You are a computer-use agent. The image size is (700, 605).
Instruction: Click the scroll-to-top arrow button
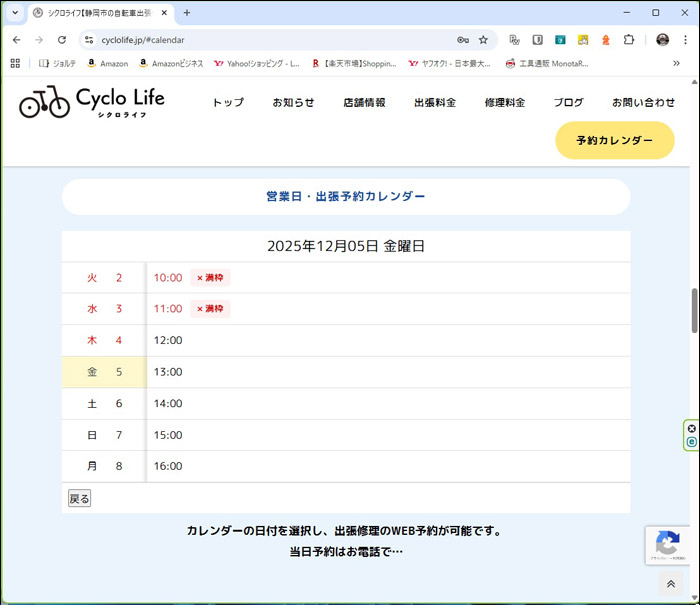point(670,584)
